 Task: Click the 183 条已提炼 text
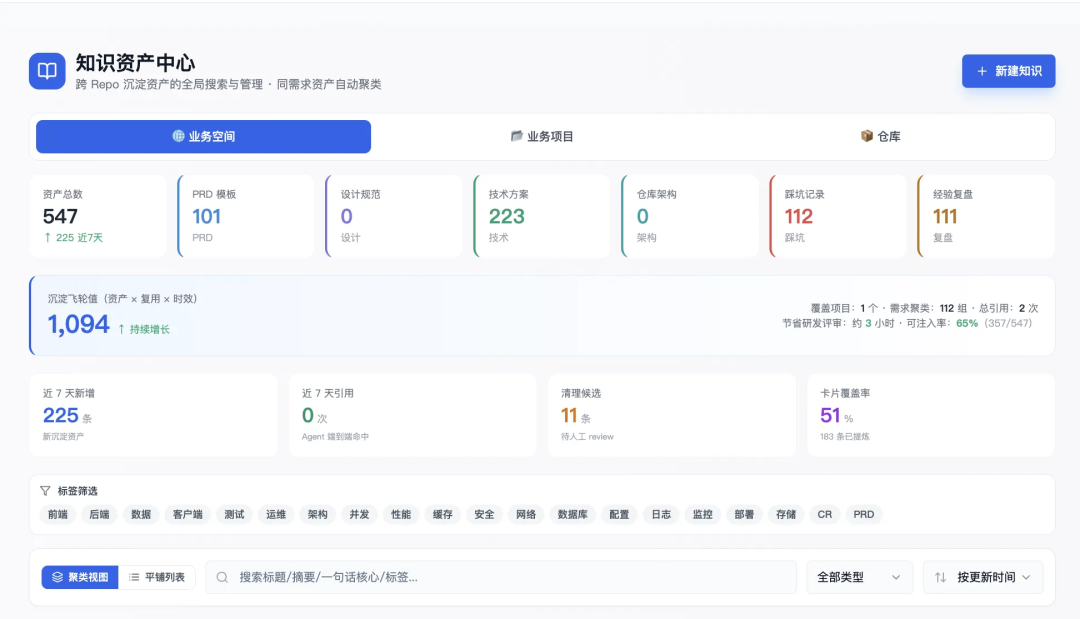844,437
